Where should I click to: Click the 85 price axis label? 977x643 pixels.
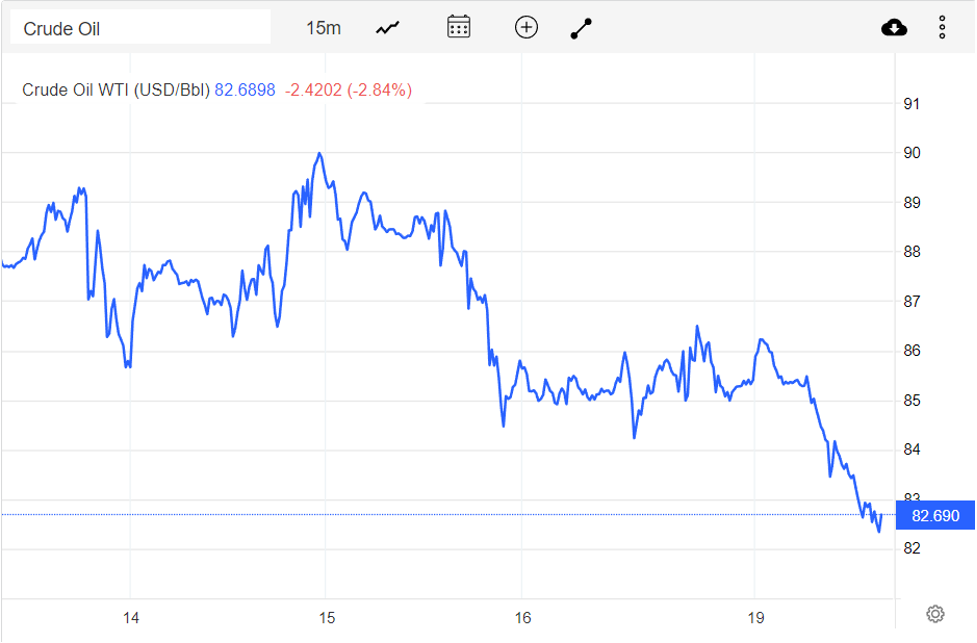912,401
